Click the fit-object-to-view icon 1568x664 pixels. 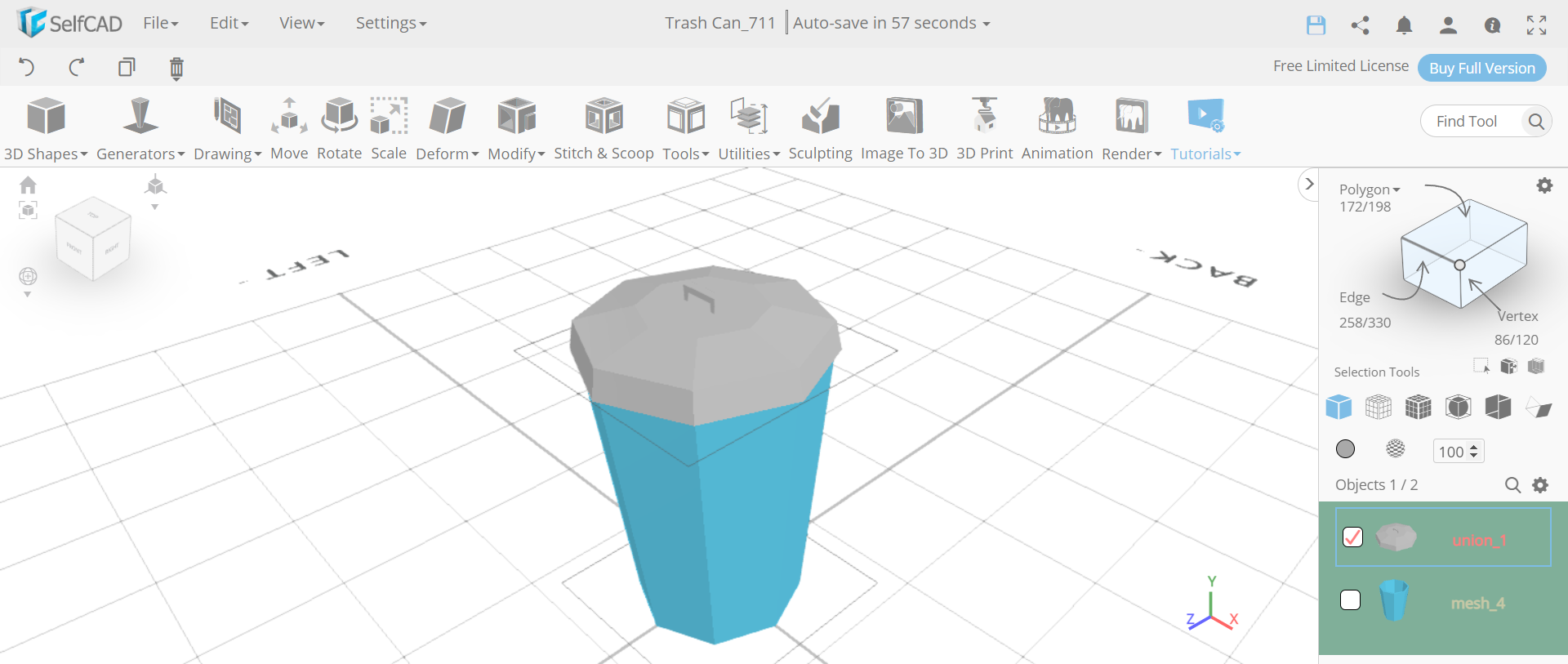tap(28, 210)
